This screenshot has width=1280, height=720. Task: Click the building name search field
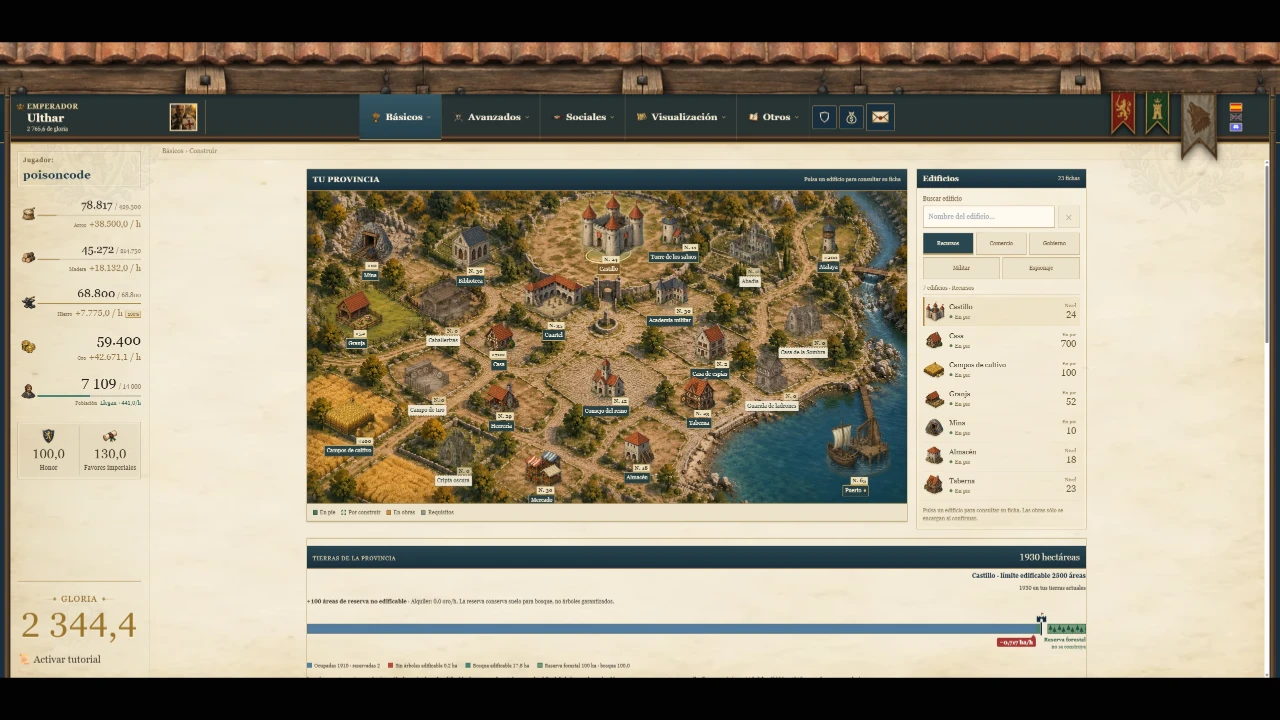tap(988, 217)
